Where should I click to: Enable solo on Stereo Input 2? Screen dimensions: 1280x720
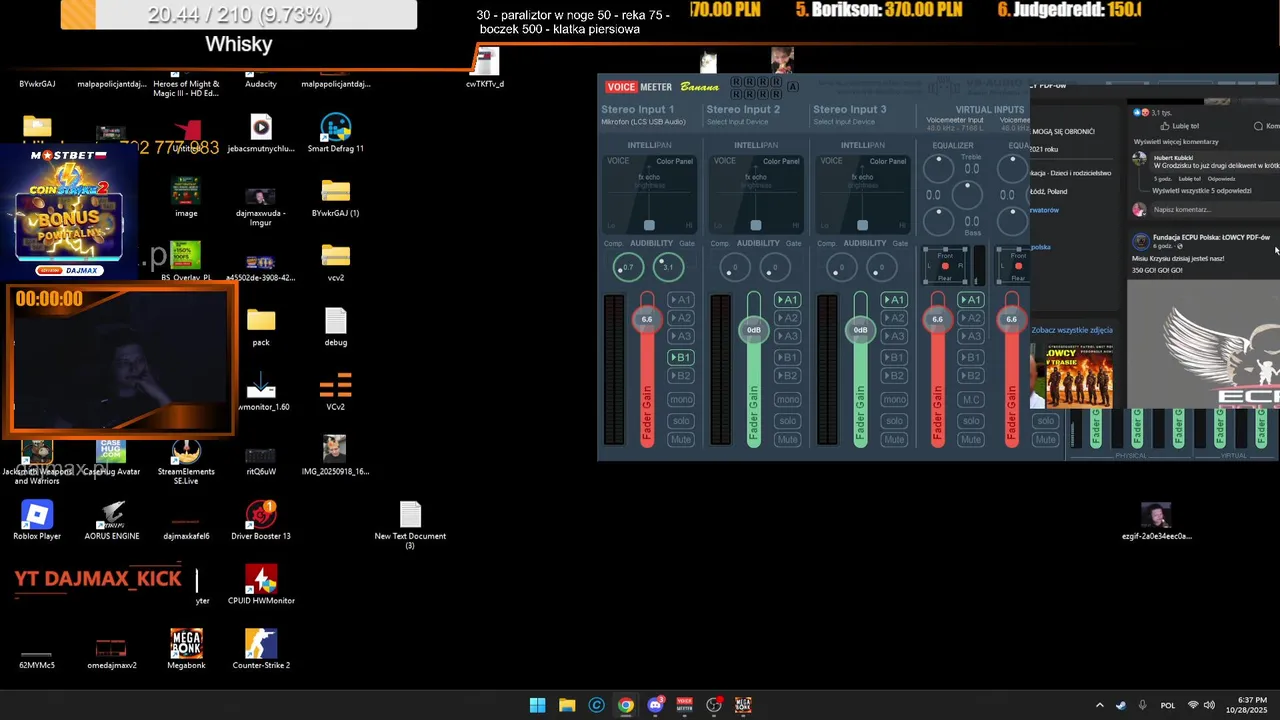(x=788, y=421)
